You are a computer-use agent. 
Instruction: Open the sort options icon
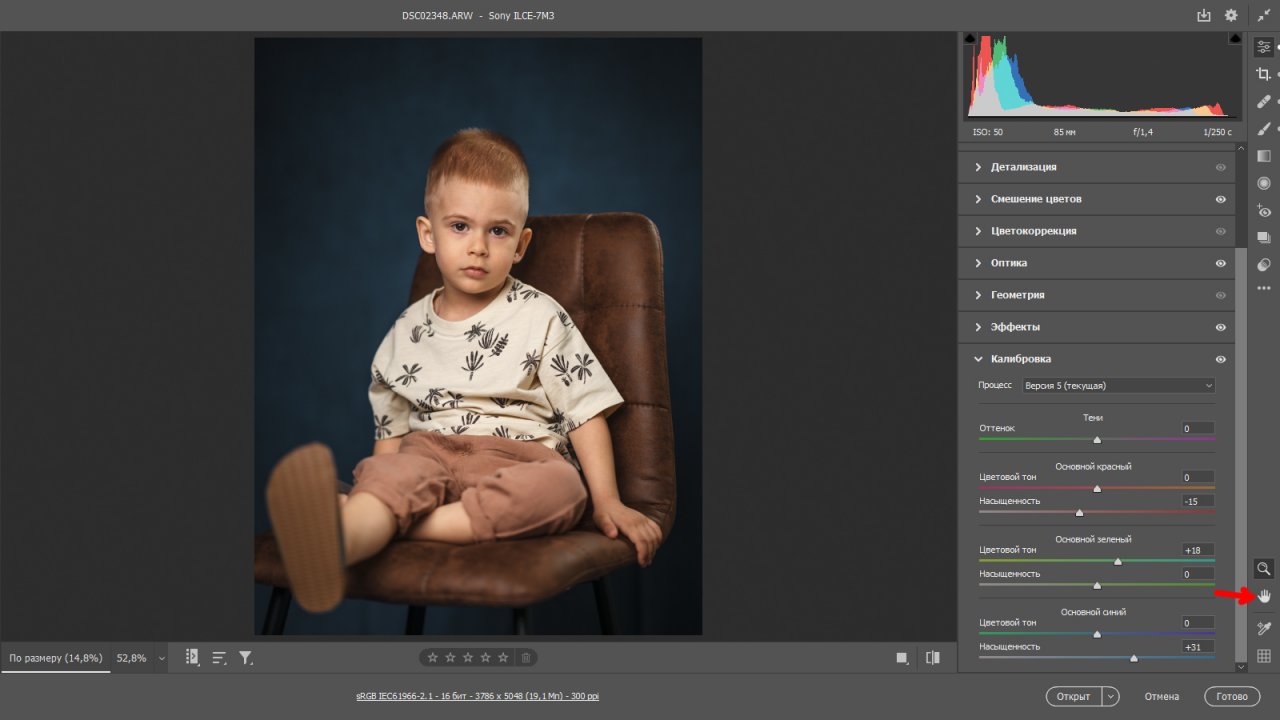[x=219, y=658]
